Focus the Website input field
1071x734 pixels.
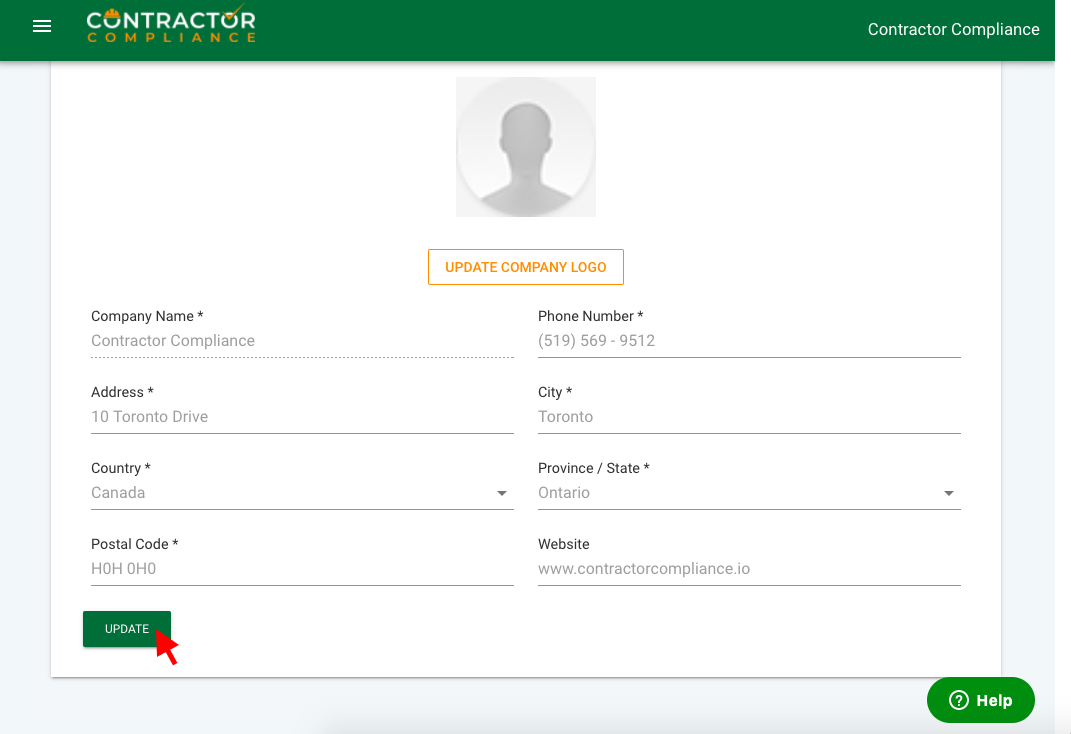[x=748, y=569]
